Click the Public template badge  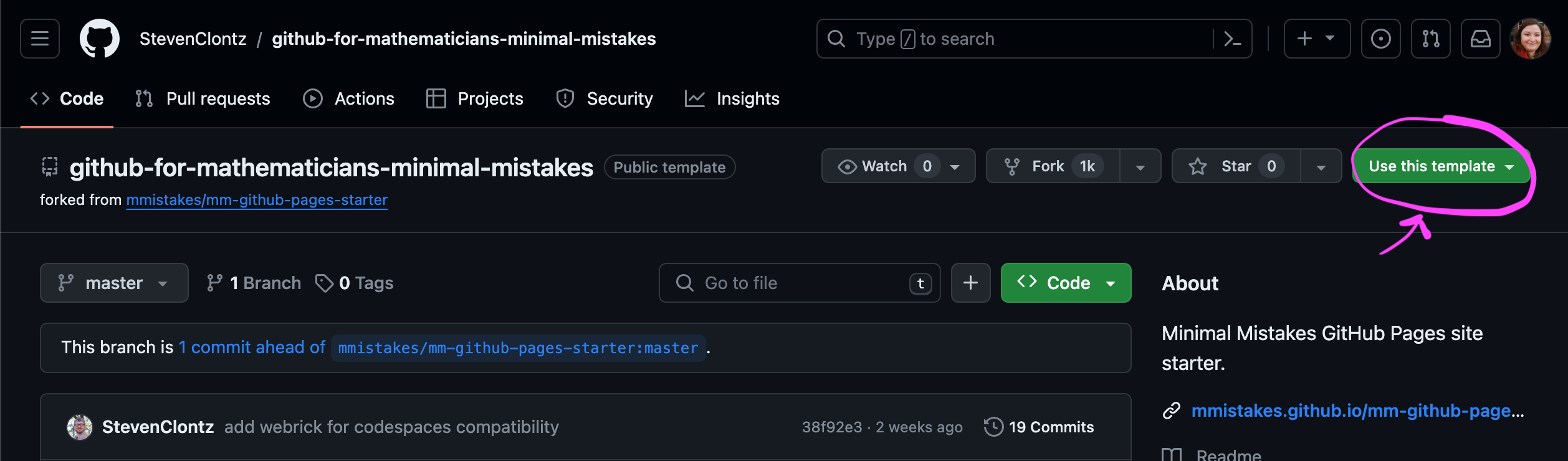pos(670,167)
